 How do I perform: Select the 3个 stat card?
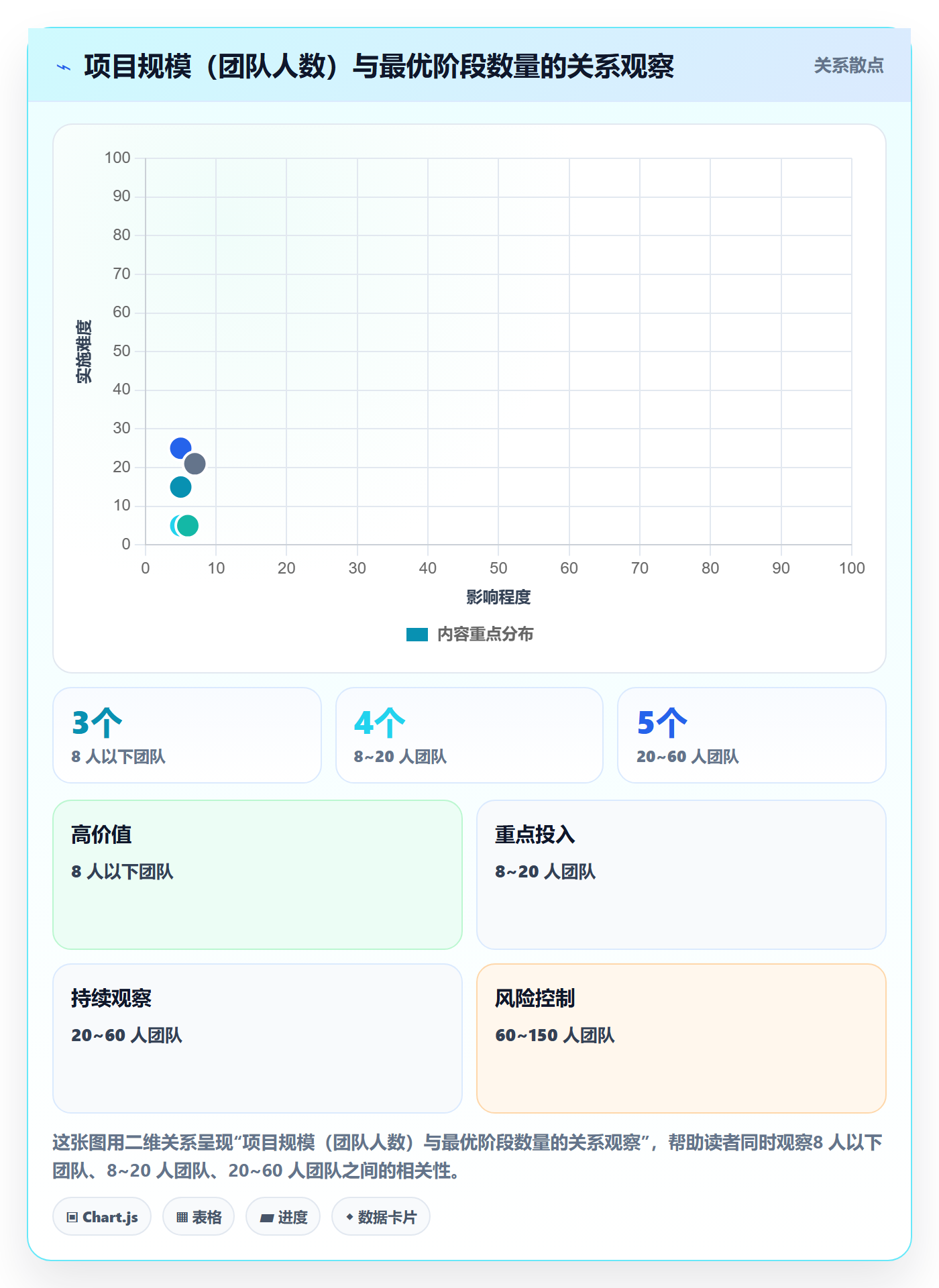click(187, 735)
